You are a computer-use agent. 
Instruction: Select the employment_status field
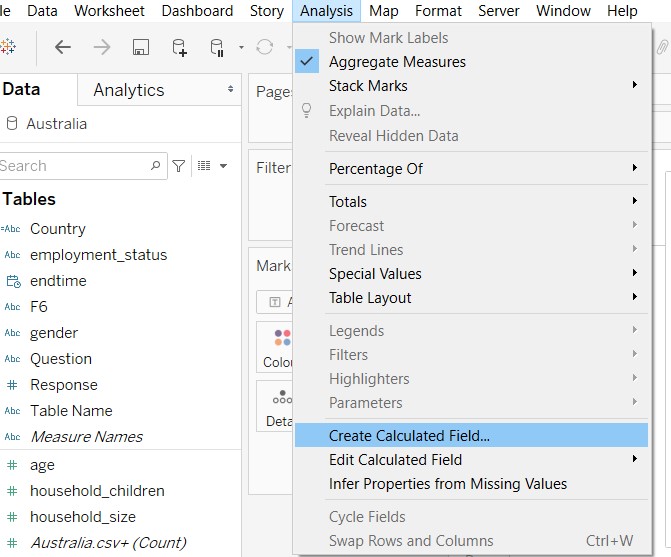pyautogui.click(x=98, y=255)
